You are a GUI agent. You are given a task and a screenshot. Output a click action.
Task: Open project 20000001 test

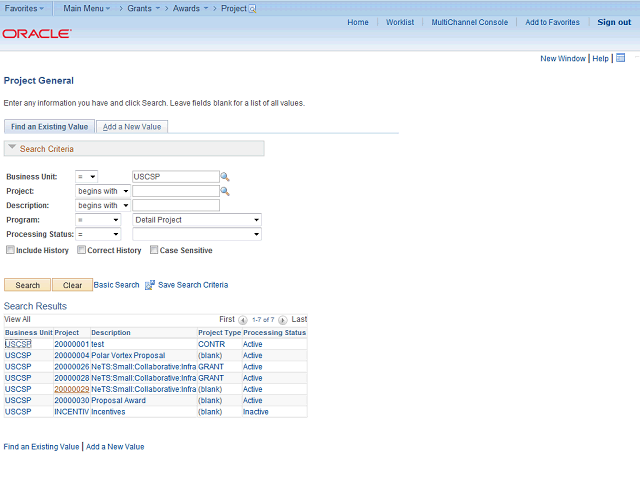point(71,344)
